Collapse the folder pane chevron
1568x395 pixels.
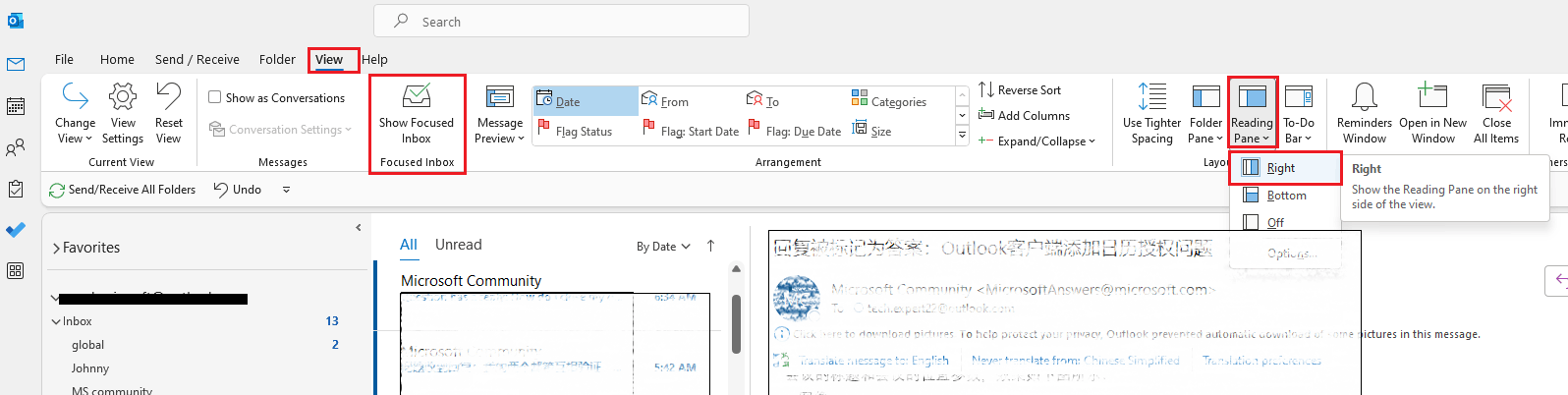tap(359, 227)
